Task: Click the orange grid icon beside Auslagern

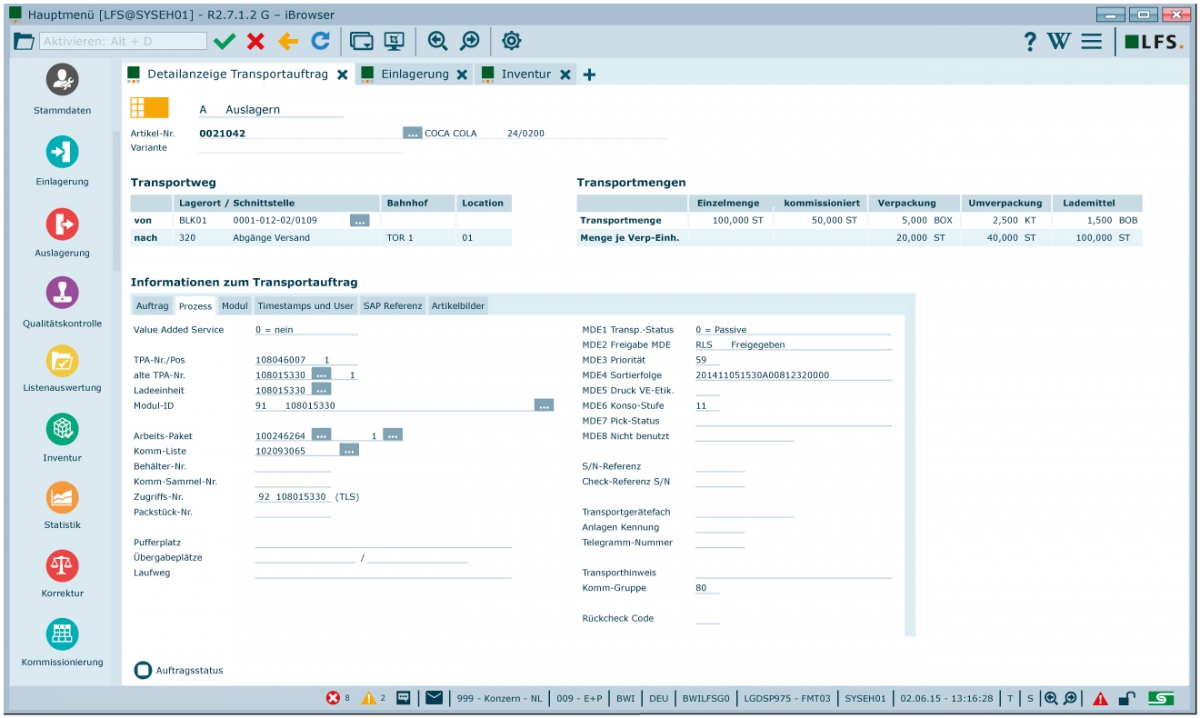Action: [149, 108]
